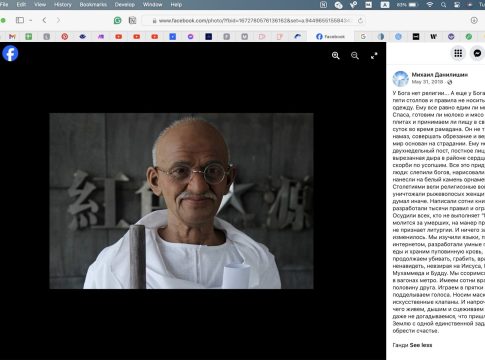The image size is (485, 360).
Task: Open the Window menu
Action: tap(153, 5)
